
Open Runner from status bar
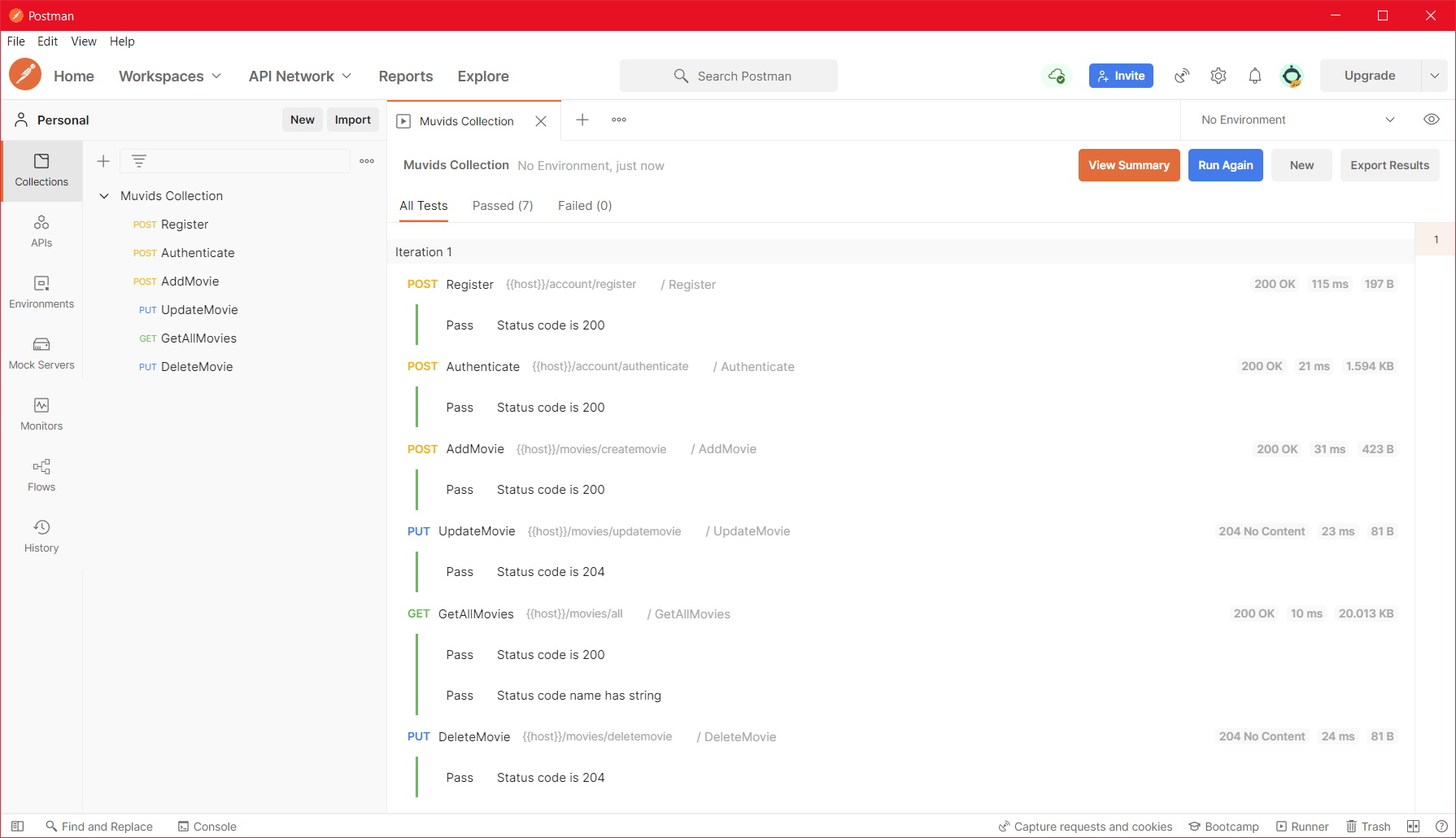[1302, 826]
